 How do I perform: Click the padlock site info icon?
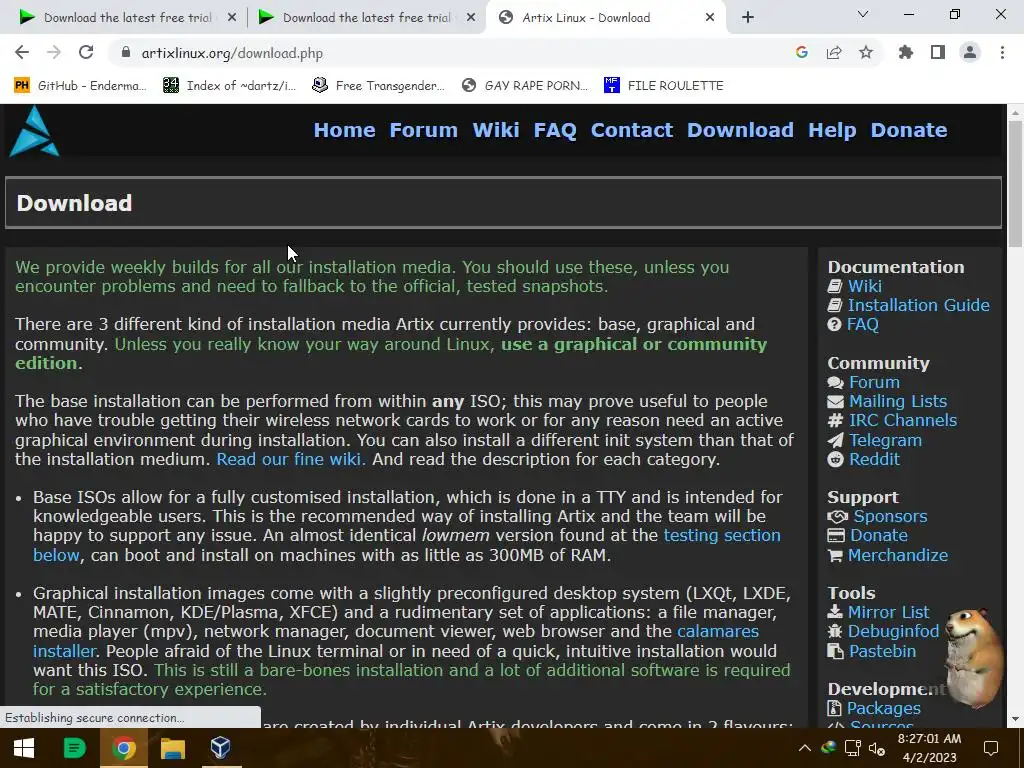(x=126, y=53)
